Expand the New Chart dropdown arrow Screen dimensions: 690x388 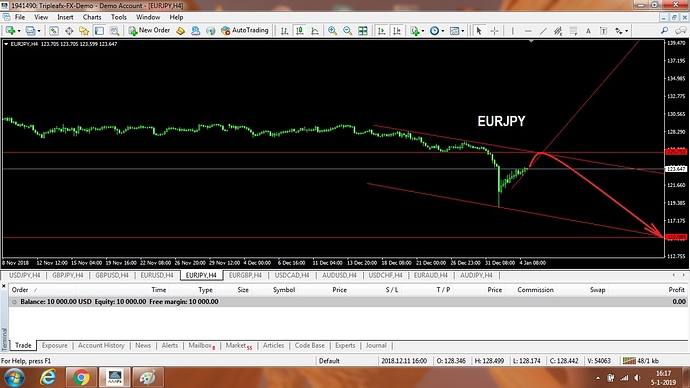click(x=19, y=31)
